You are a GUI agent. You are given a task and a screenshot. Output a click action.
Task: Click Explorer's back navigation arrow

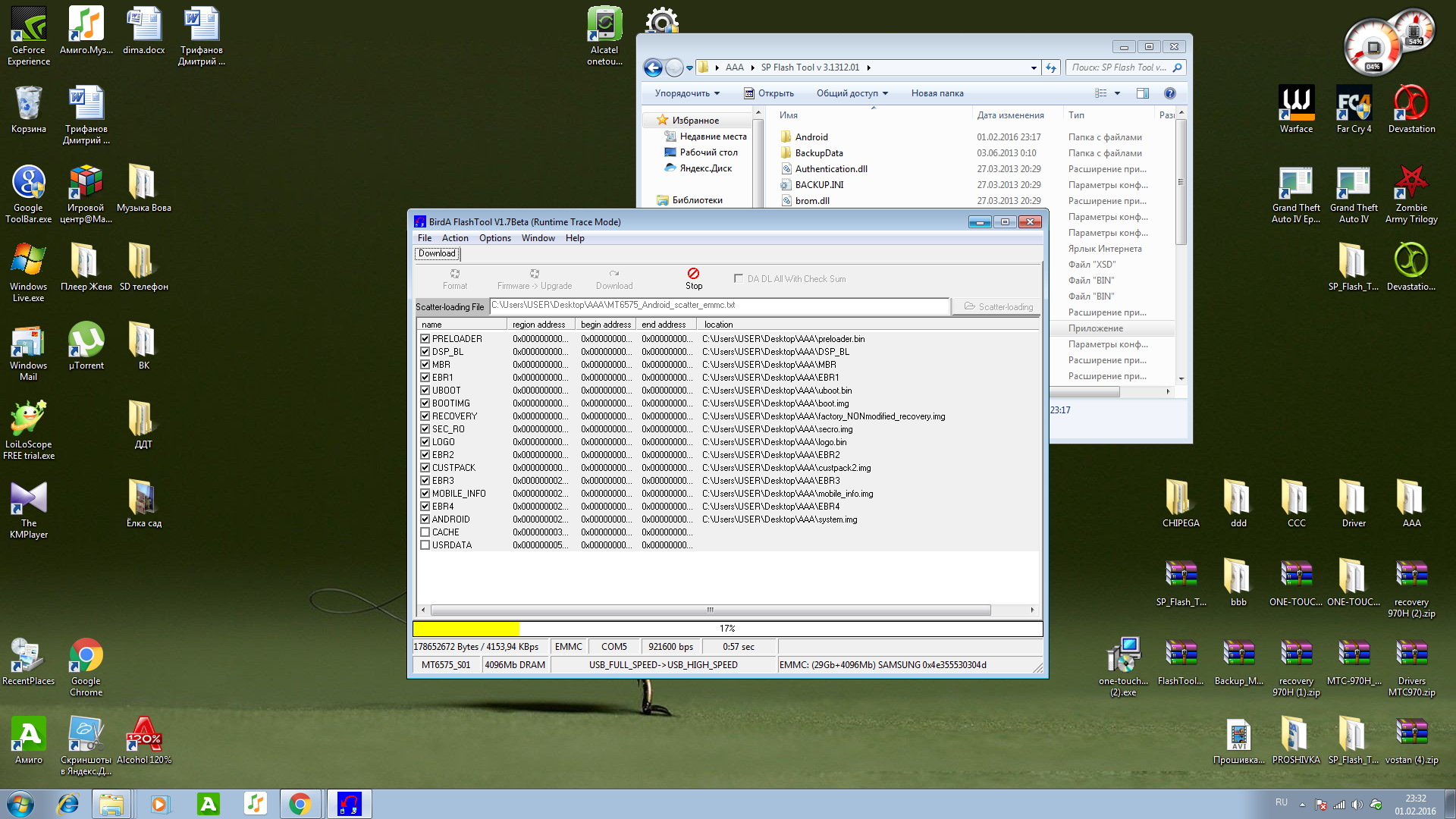click(653, 67)
